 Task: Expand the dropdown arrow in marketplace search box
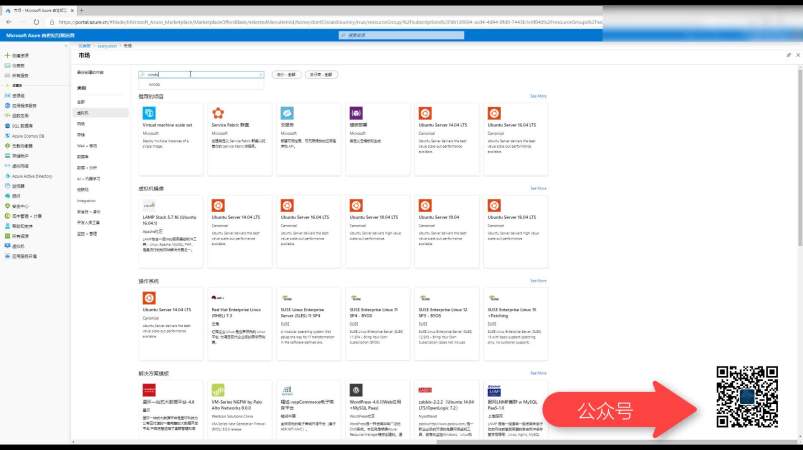261,75
